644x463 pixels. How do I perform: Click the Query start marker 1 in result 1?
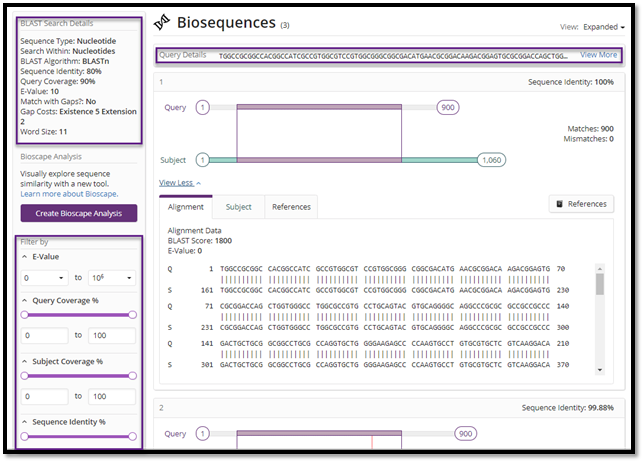pos(202,108)
